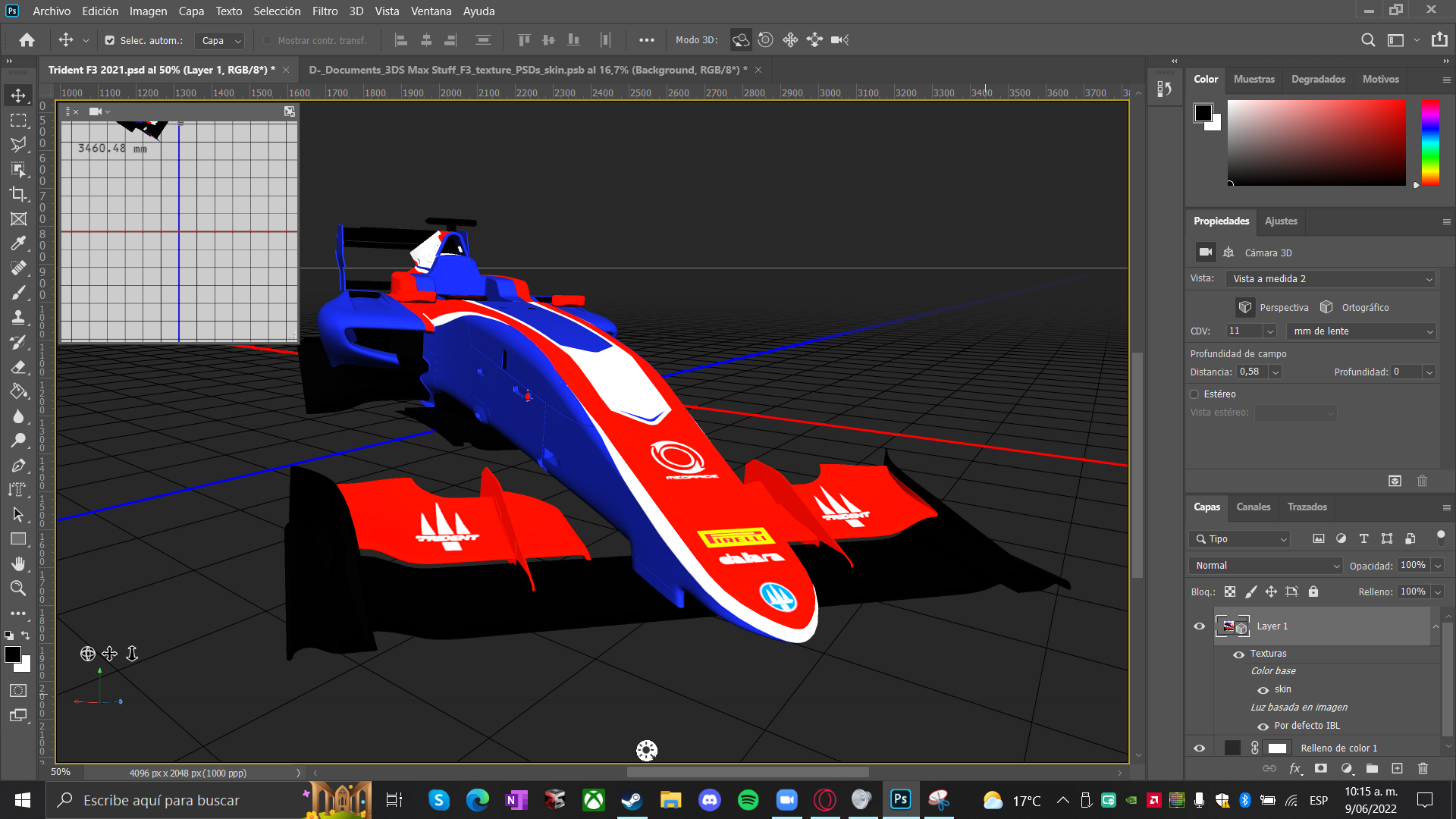Select the Zoom tool
This screenshot has width=1456, height=819.
click(x=18, y=588)
